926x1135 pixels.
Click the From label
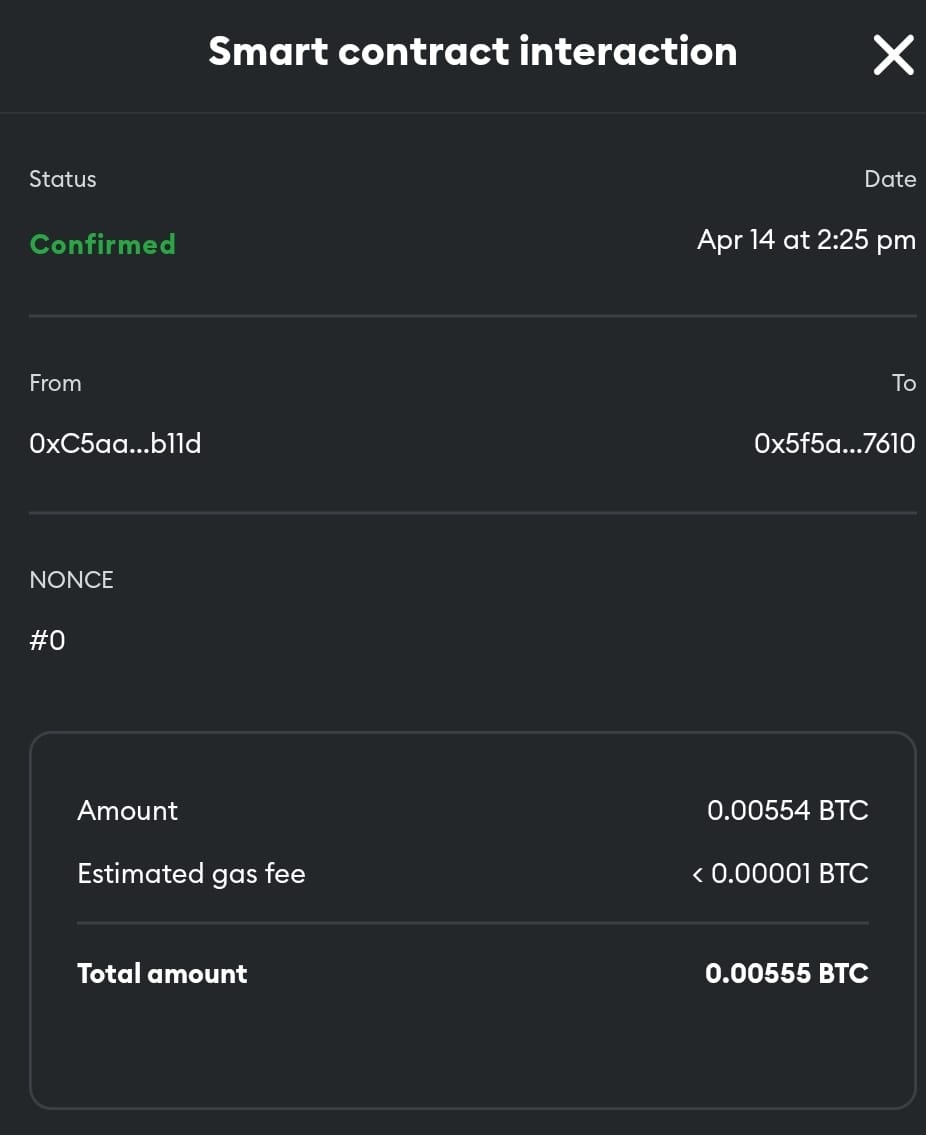click(56, 383)
